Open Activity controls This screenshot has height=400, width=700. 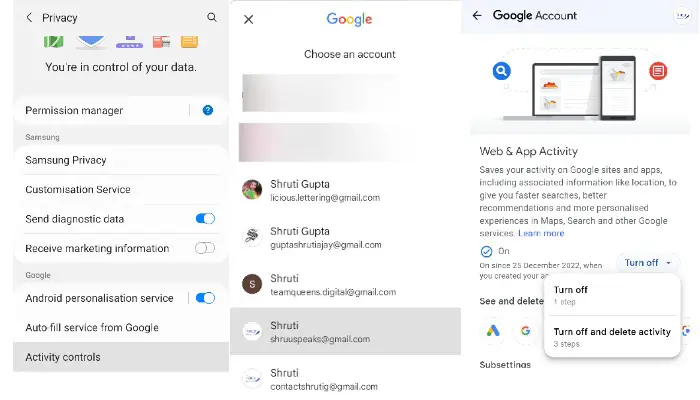tap(121, 357)
